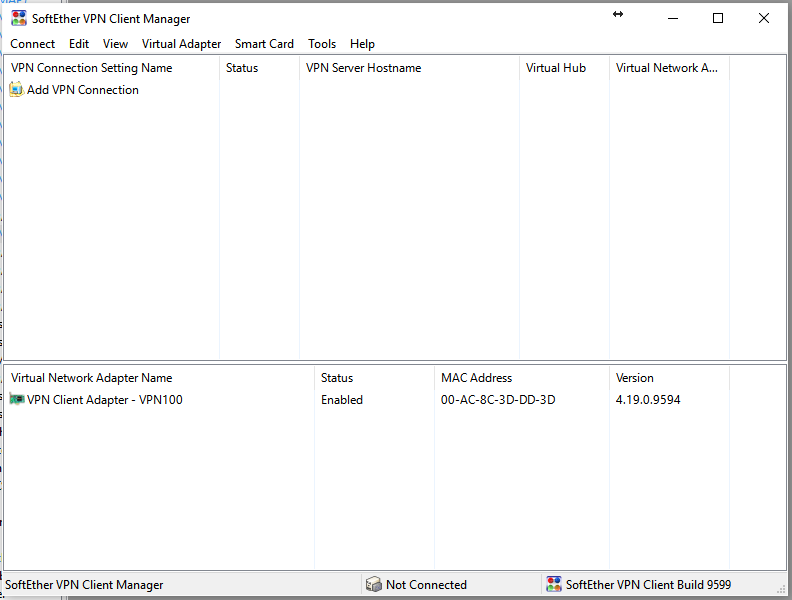
Task: Sort by Virtual Hub column header
Action: coord(564,68)
